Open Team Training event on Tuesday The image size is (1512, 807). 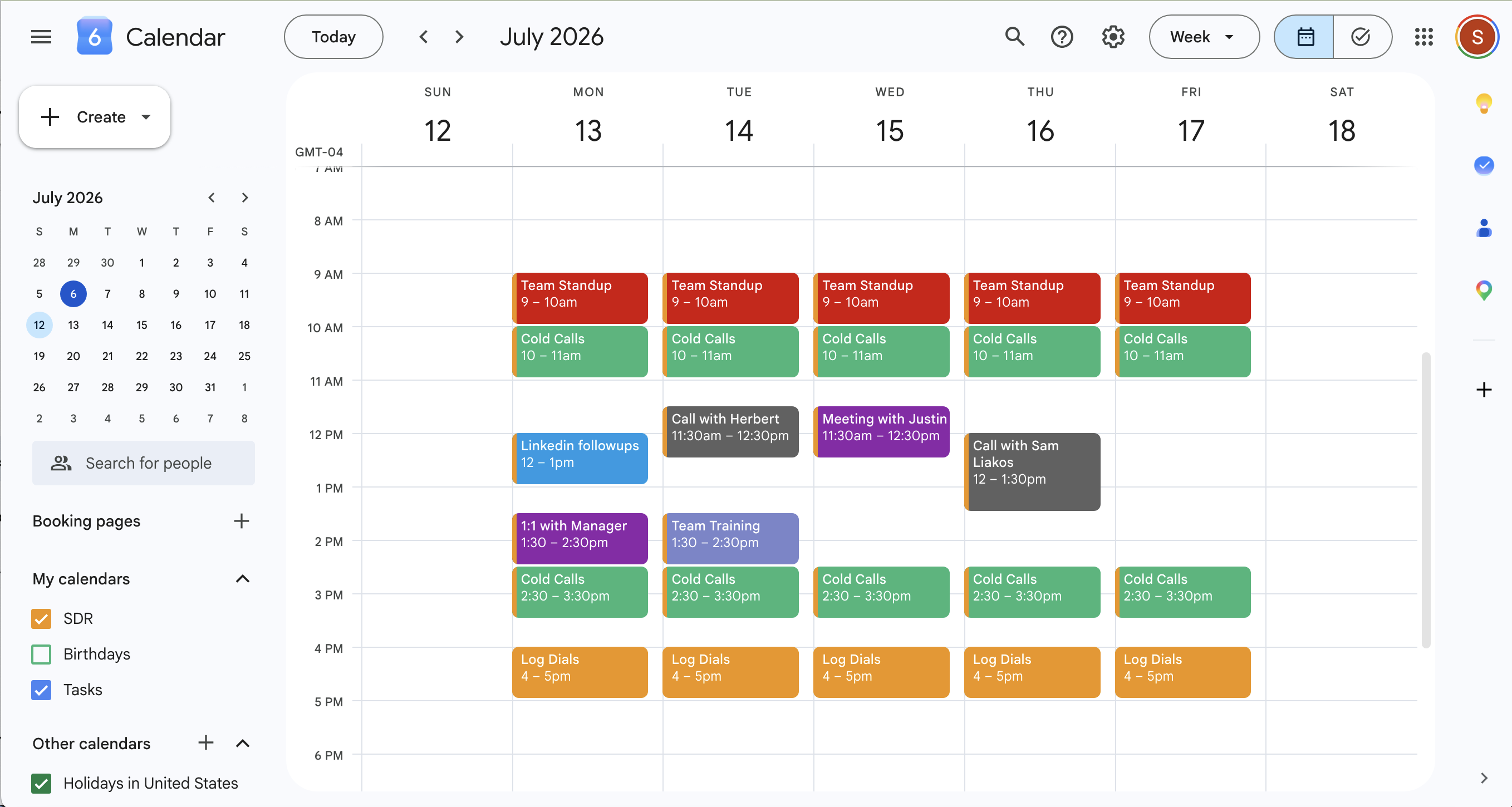tap(730, 538)
